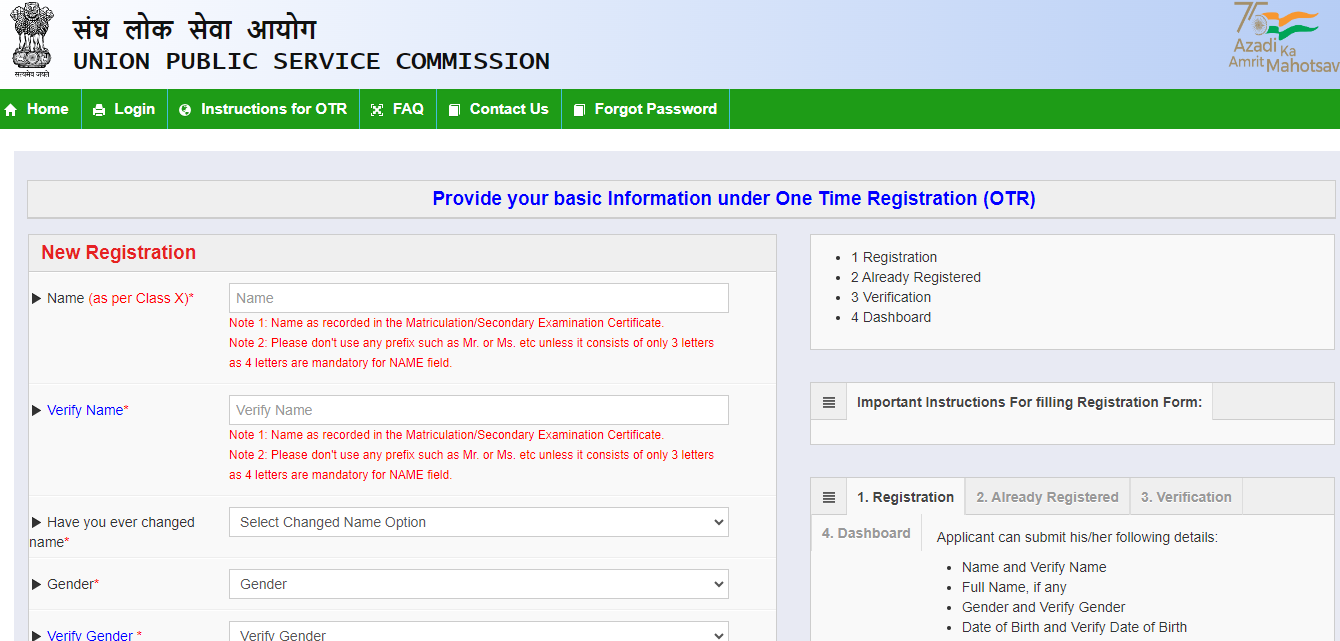This screenshot has width=1340, height=641.
Task: Switch to the 4. Dashboard tab
Action: pyautogui.click(x=866, y=533)
